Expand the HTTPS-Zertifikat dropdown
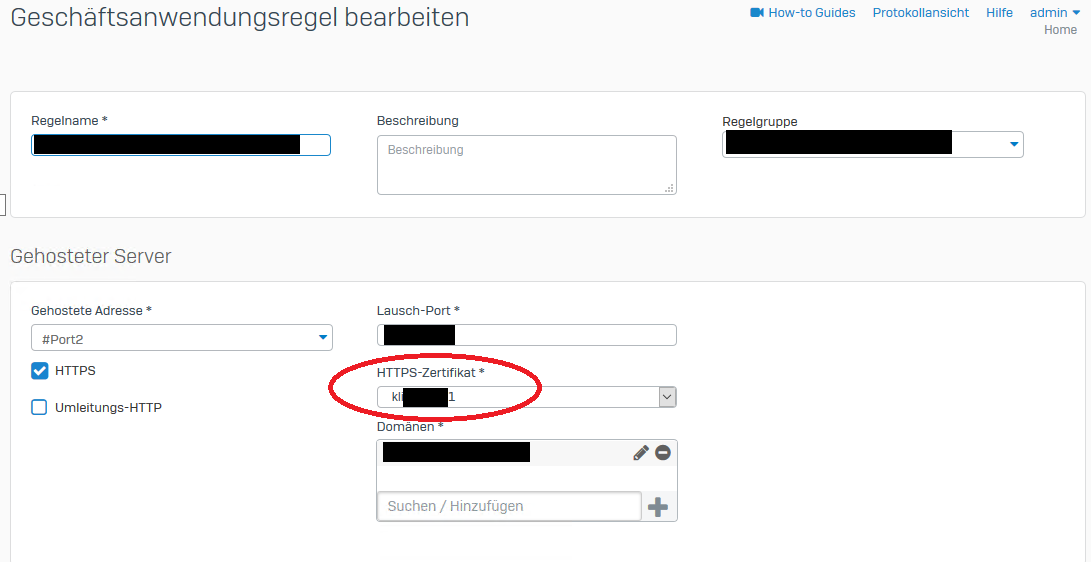Screen dimensions: 1091x562 (667, 397)
